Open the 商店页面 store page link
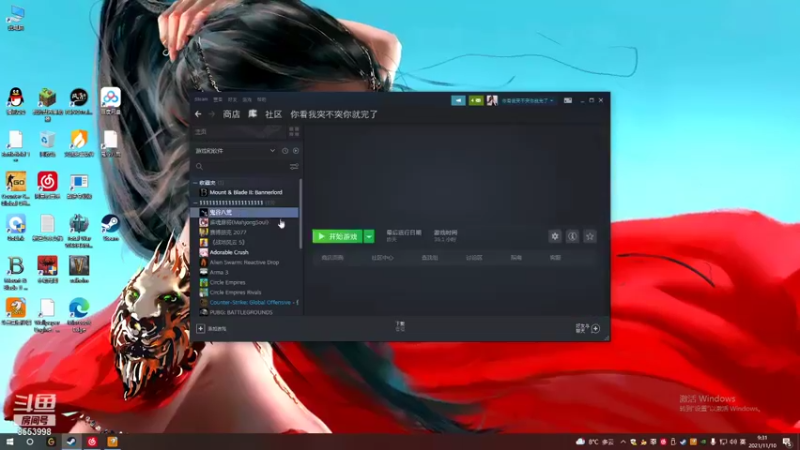Viewport: 800px width, 450px height. pyautogui.click(x=332, y=258)
